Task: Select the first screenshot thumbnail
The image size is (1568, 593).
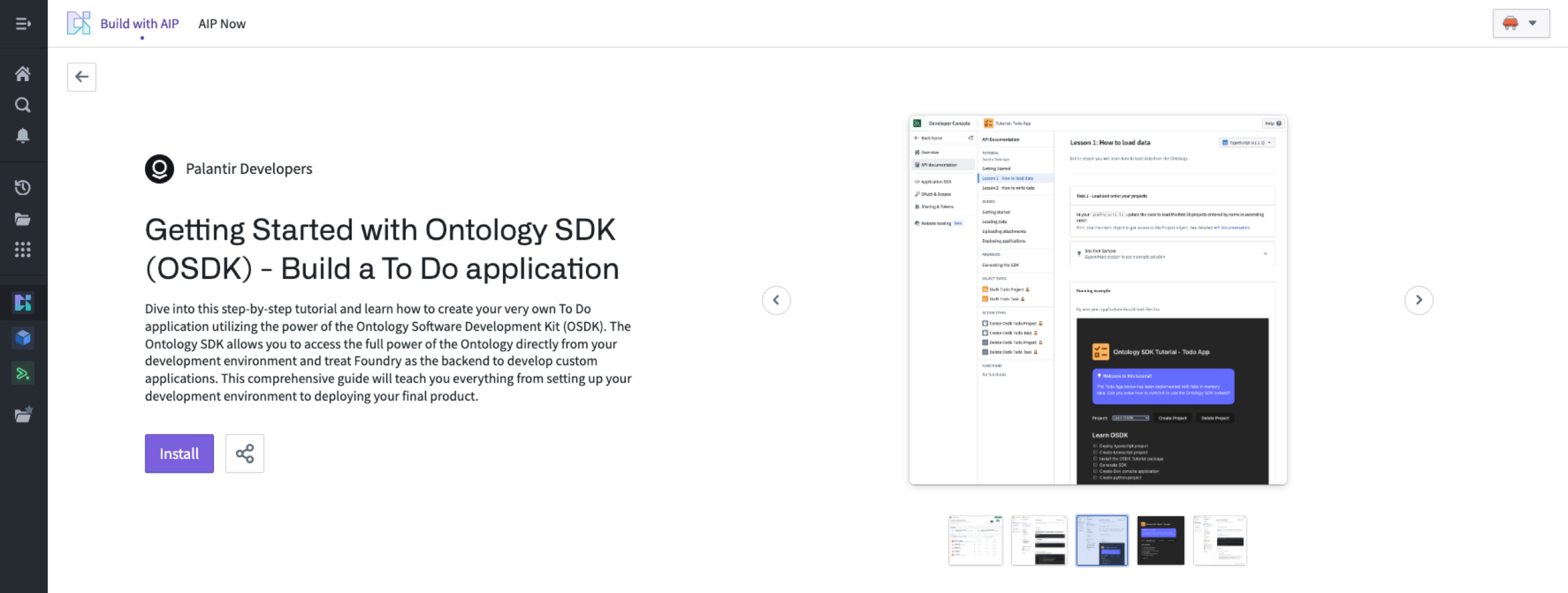Action: [975, 540]
